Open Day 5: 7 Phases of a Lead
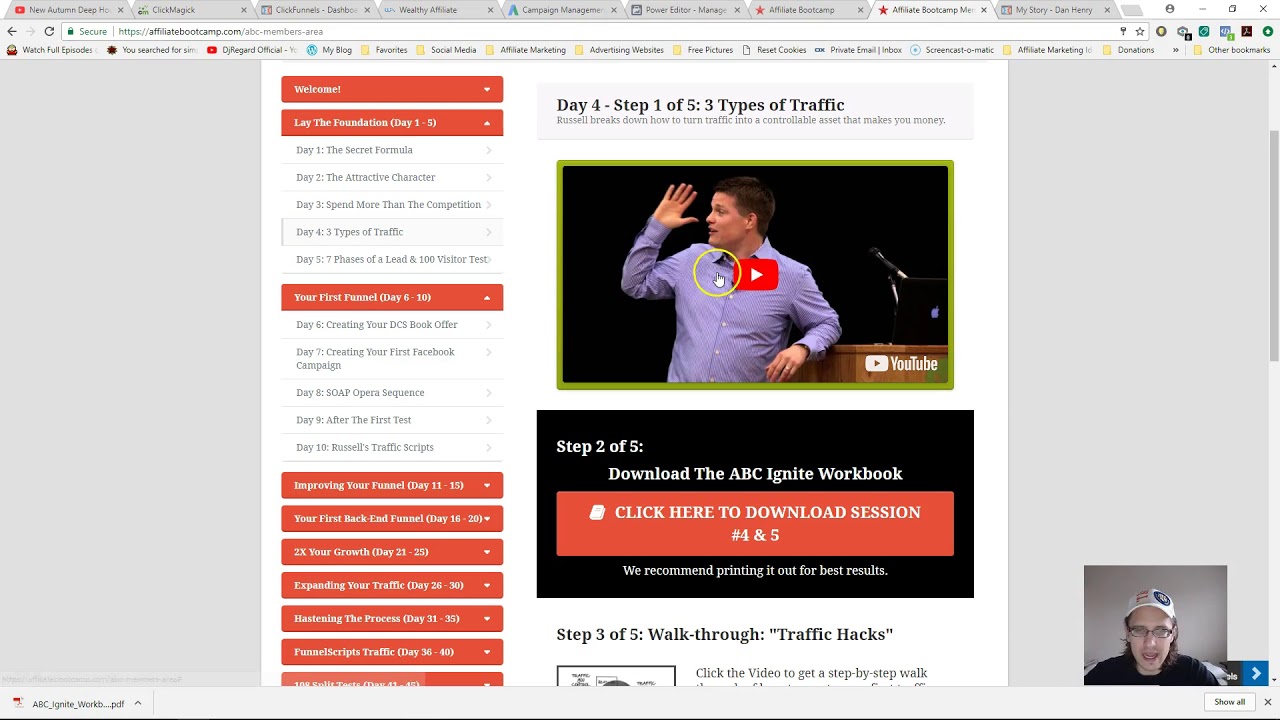This screenshot has width=1280, height=720. pyautogui.click(x=392, y=259)
